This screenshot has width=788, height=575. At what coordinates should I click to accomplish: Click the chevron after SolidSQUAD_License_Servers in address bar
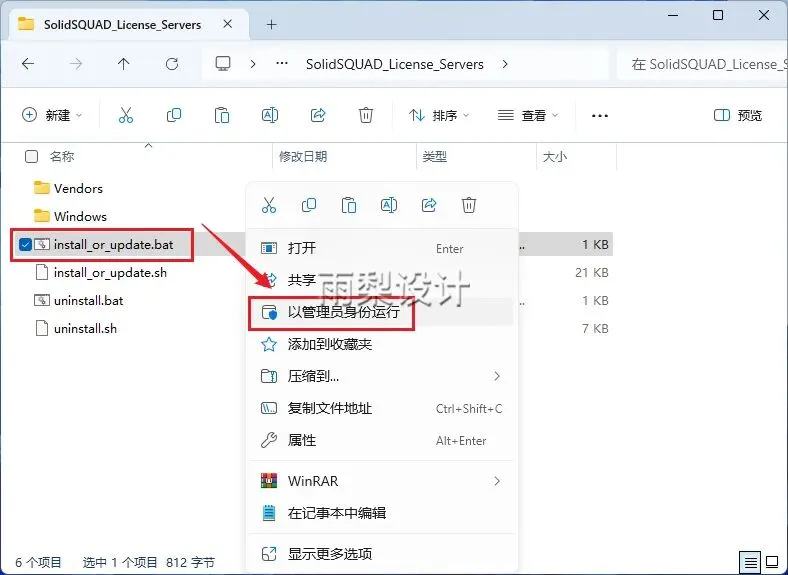point(505,64)
